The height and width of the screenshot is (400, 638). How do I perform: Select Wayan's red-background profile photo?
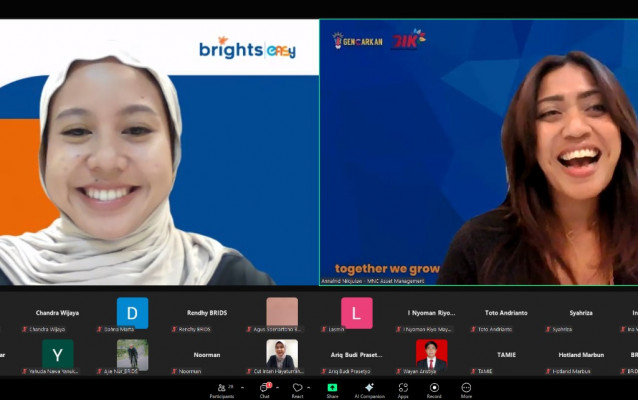pos(431,354)
